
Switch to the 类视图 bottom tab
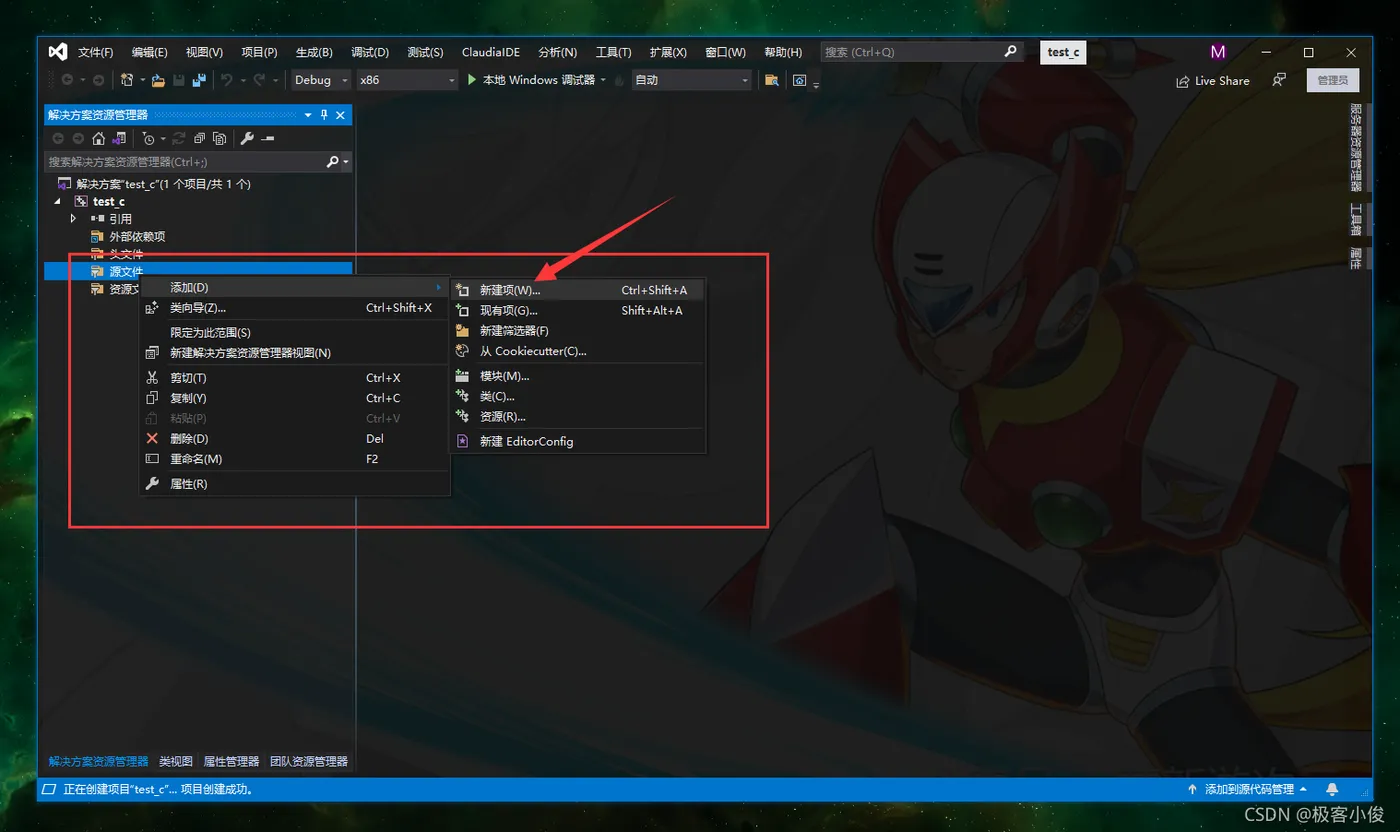tap(176, 761)
